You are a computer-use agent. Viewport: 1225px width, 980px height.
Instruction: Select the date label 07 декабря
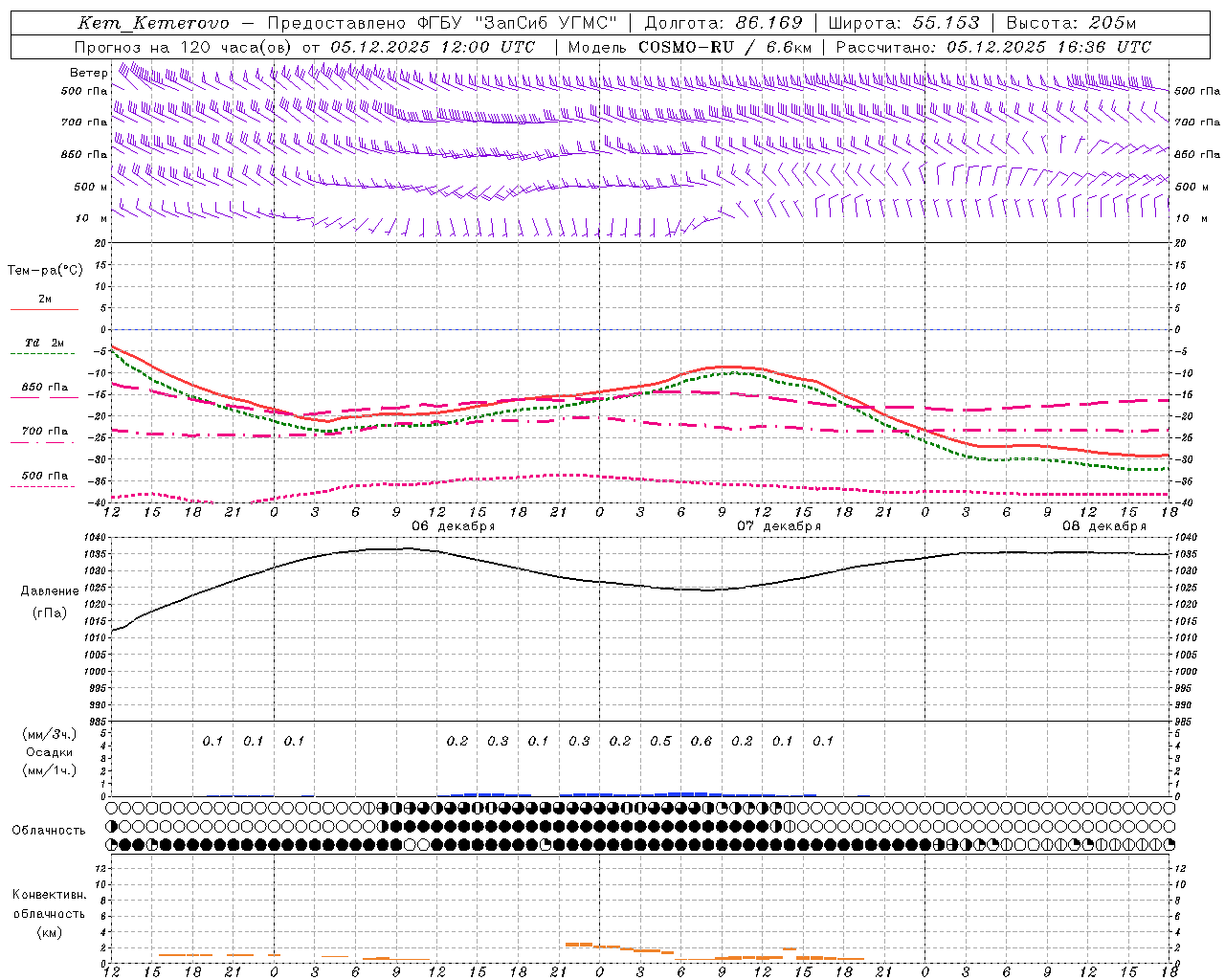[x=779, y=526]
